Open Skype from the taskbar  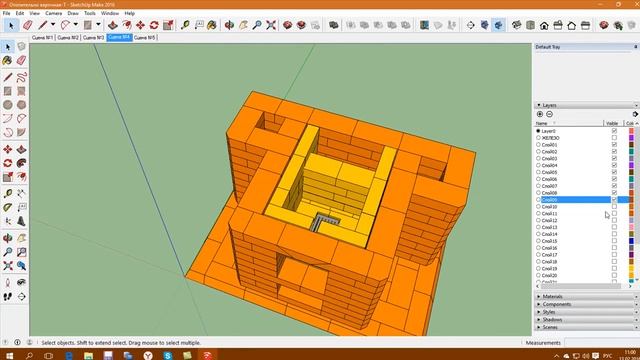point(168,356)
